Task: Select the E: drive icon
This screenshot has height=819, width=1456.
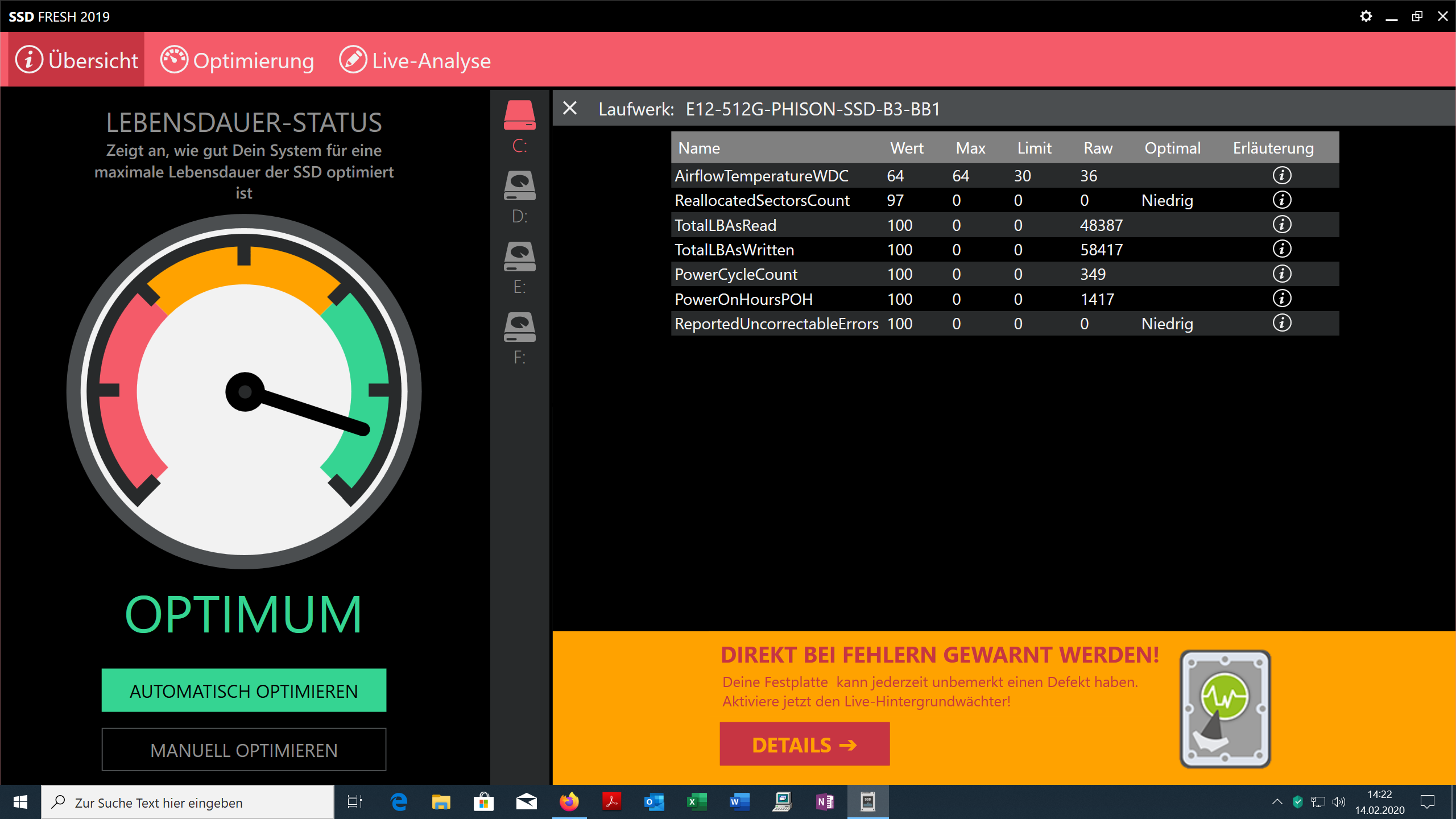Action: (519, 257)
